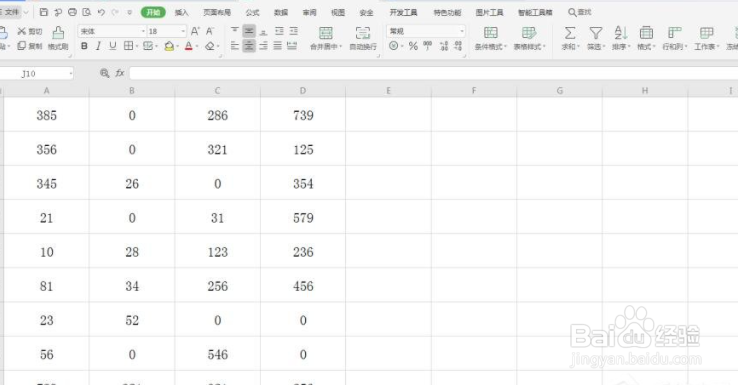Click inside the formula bar input
744x385 pixels.
(433, 73)
